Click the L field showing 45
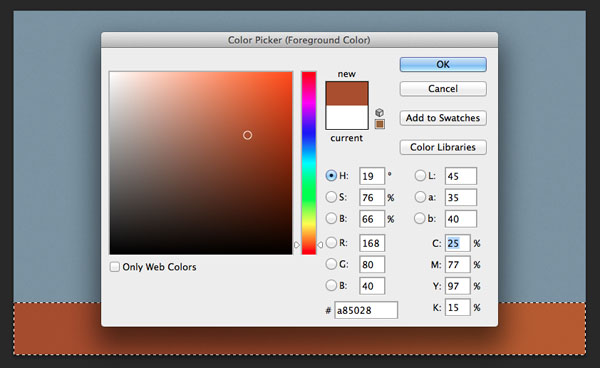Screen dimensions: 600x368 [461, 176]
